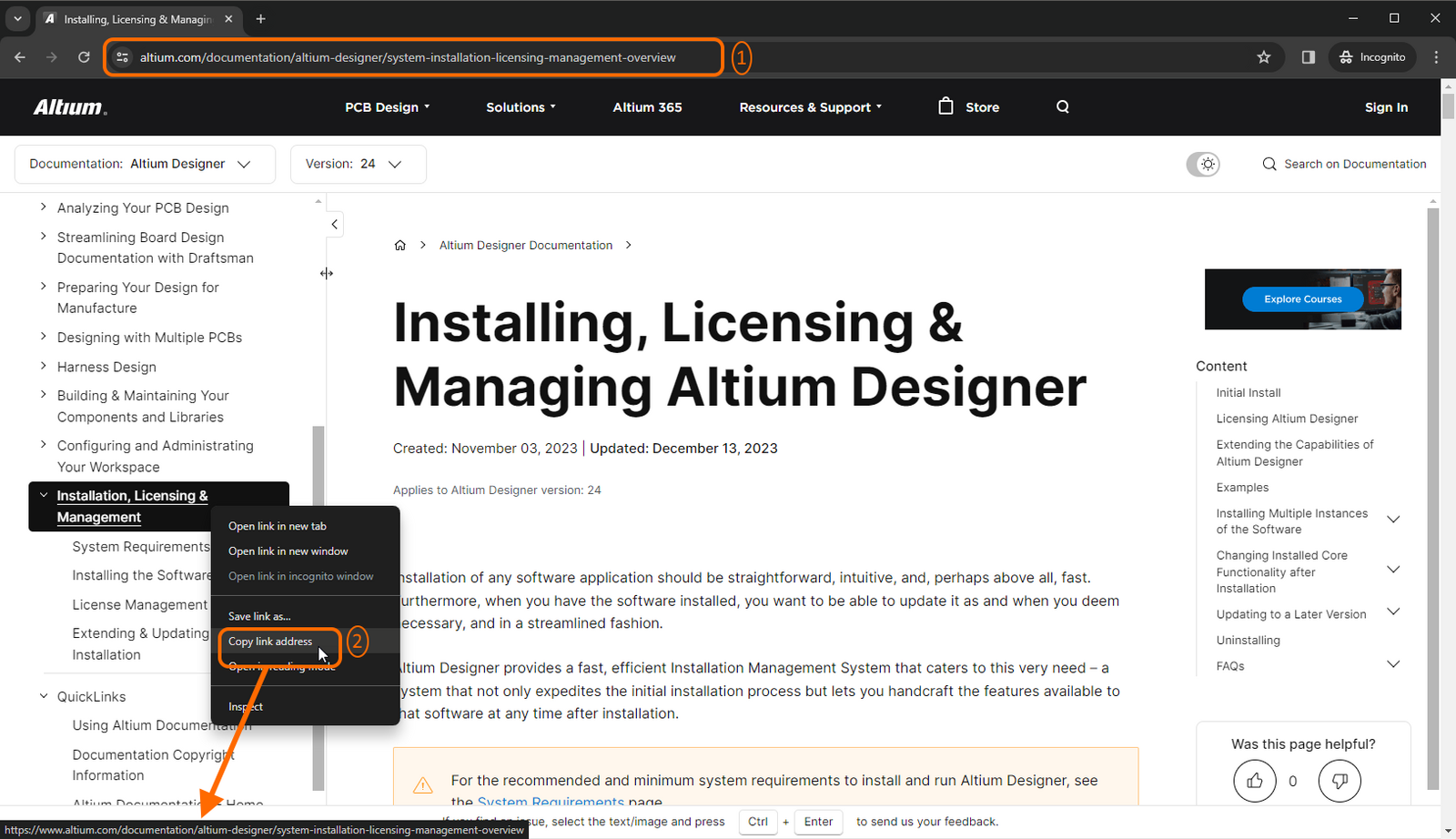Click the Explore Courses button
The width and height of the screenshot is (1456, 839).
pos(1302,299)
